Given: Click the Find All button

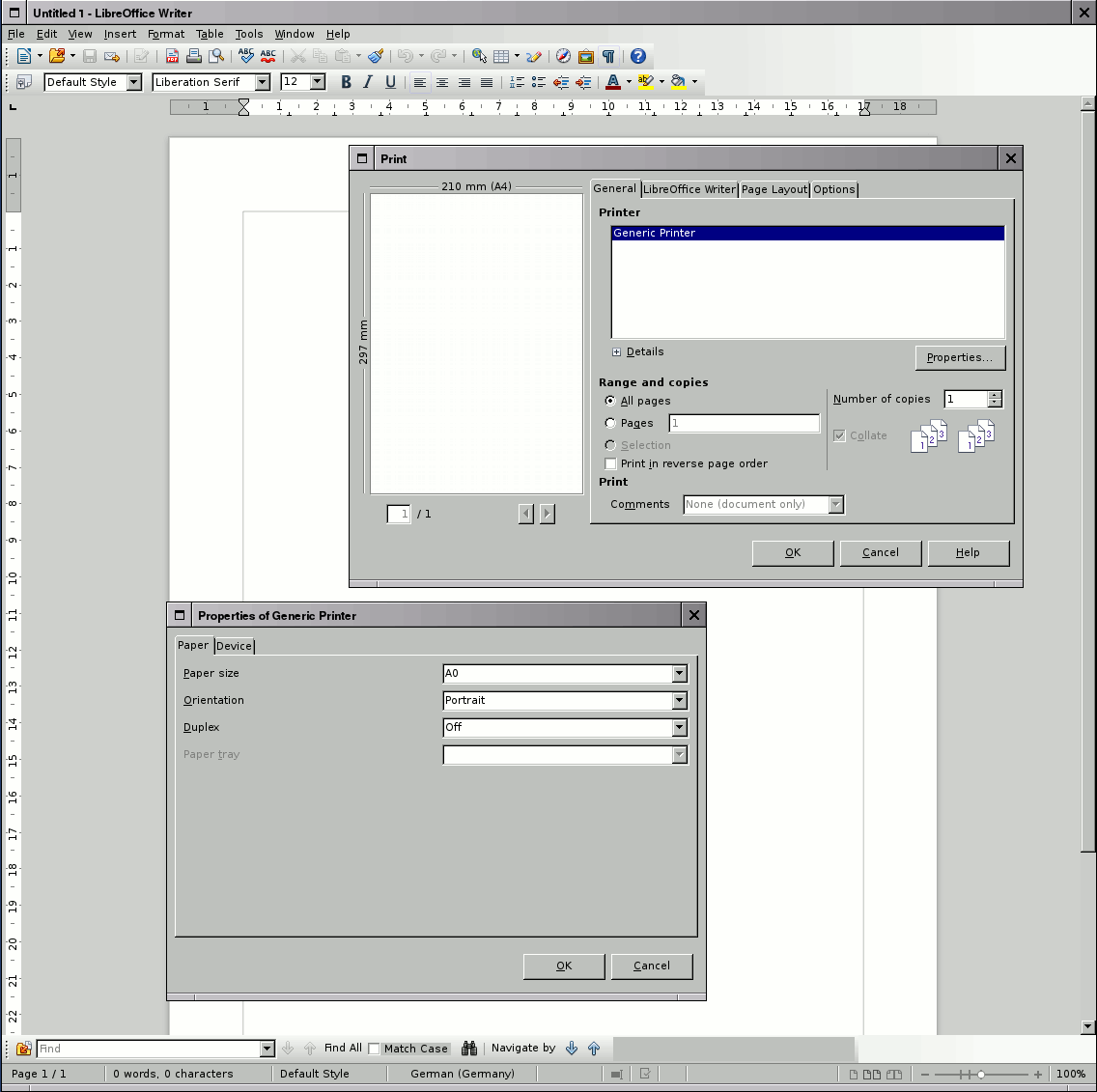Looking at the screenshot, I should click(343, 1048).
